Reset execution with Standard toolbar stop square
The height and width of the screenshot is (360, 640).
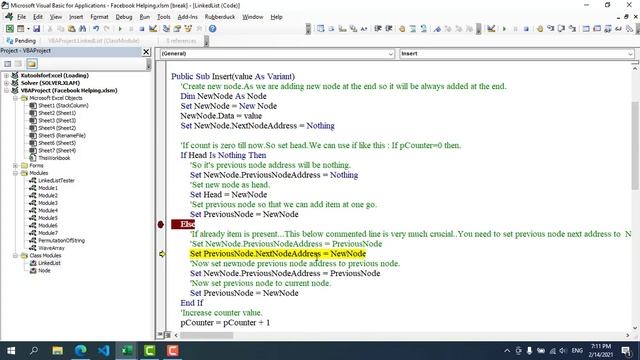pyautogui.click(x=142, y=29)
